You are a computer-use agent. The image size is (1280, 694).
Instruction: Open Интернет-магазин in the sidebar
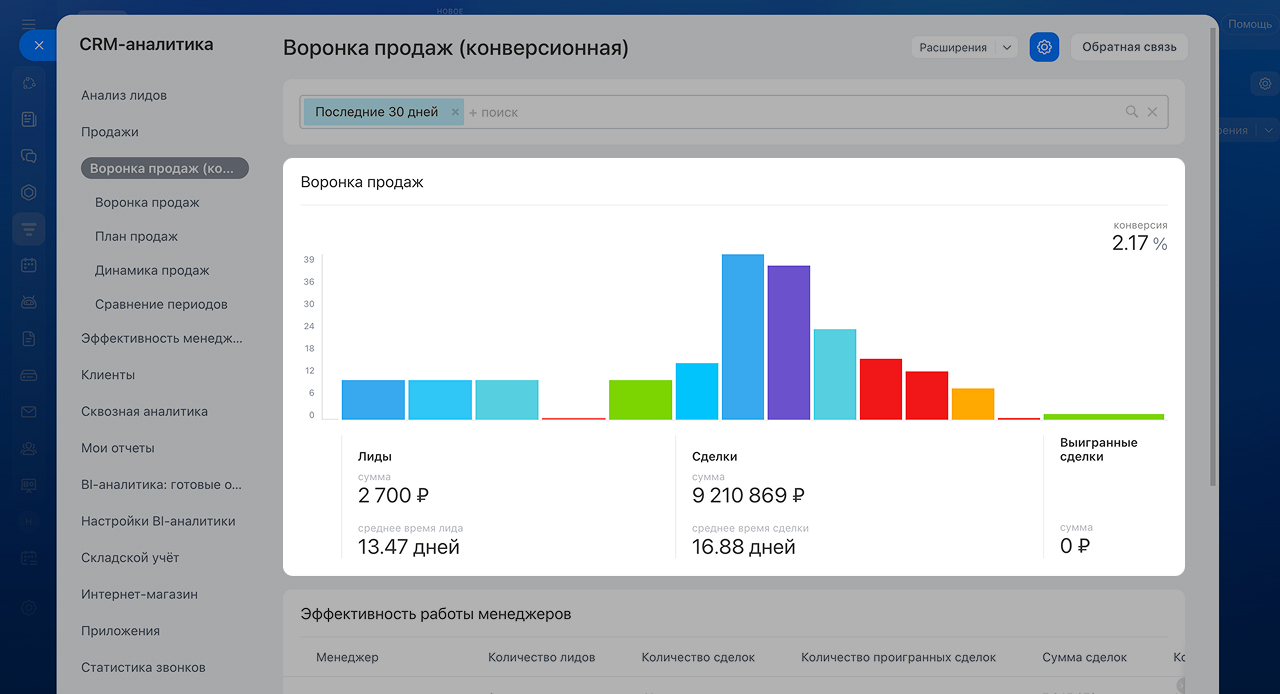point(140,594)
